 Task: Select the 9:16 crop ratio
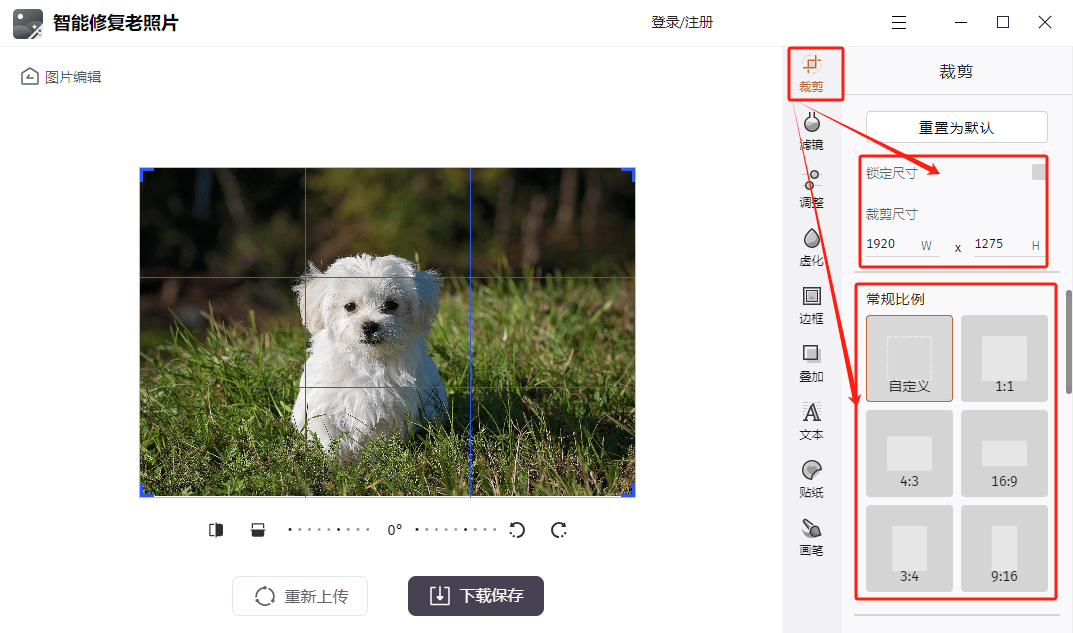[1005, 548]
